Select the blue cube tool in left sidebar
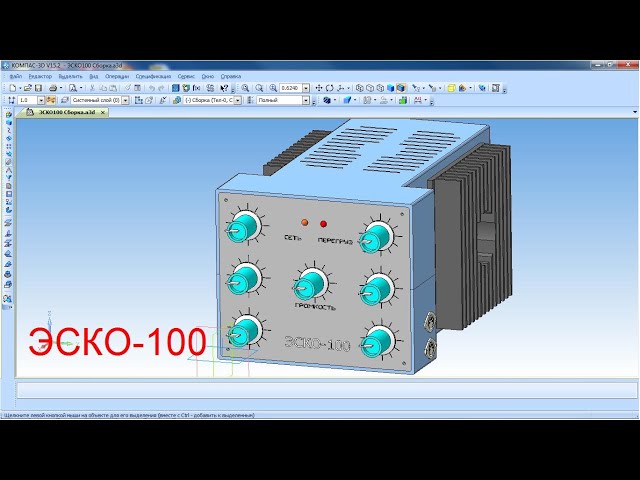 8,122
